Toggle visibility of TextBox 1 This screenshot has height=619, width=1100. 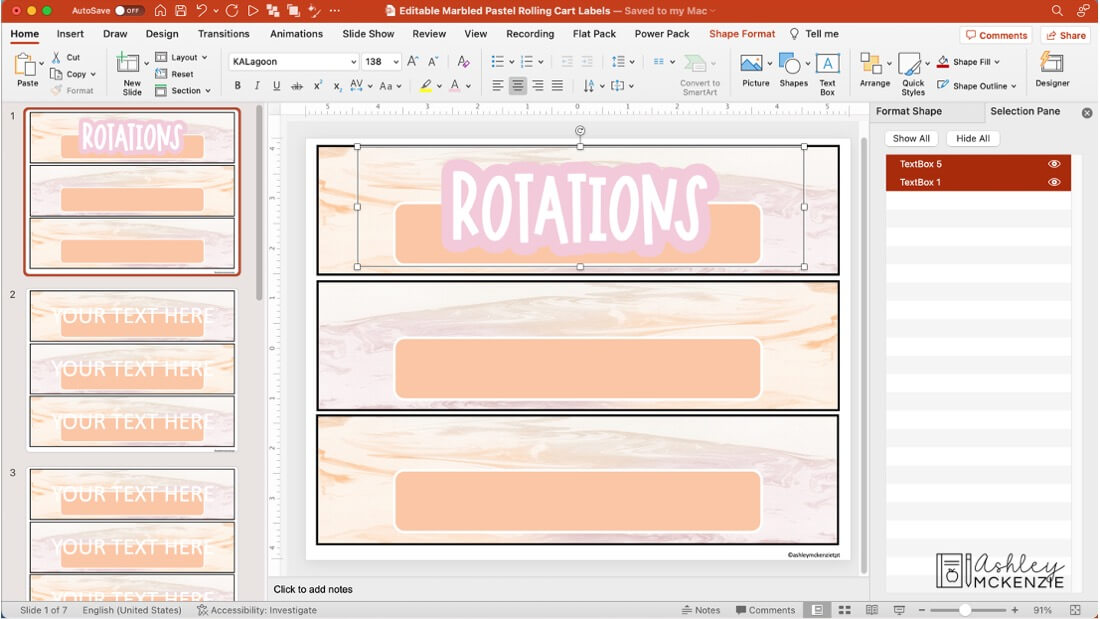coord(1053,182)
